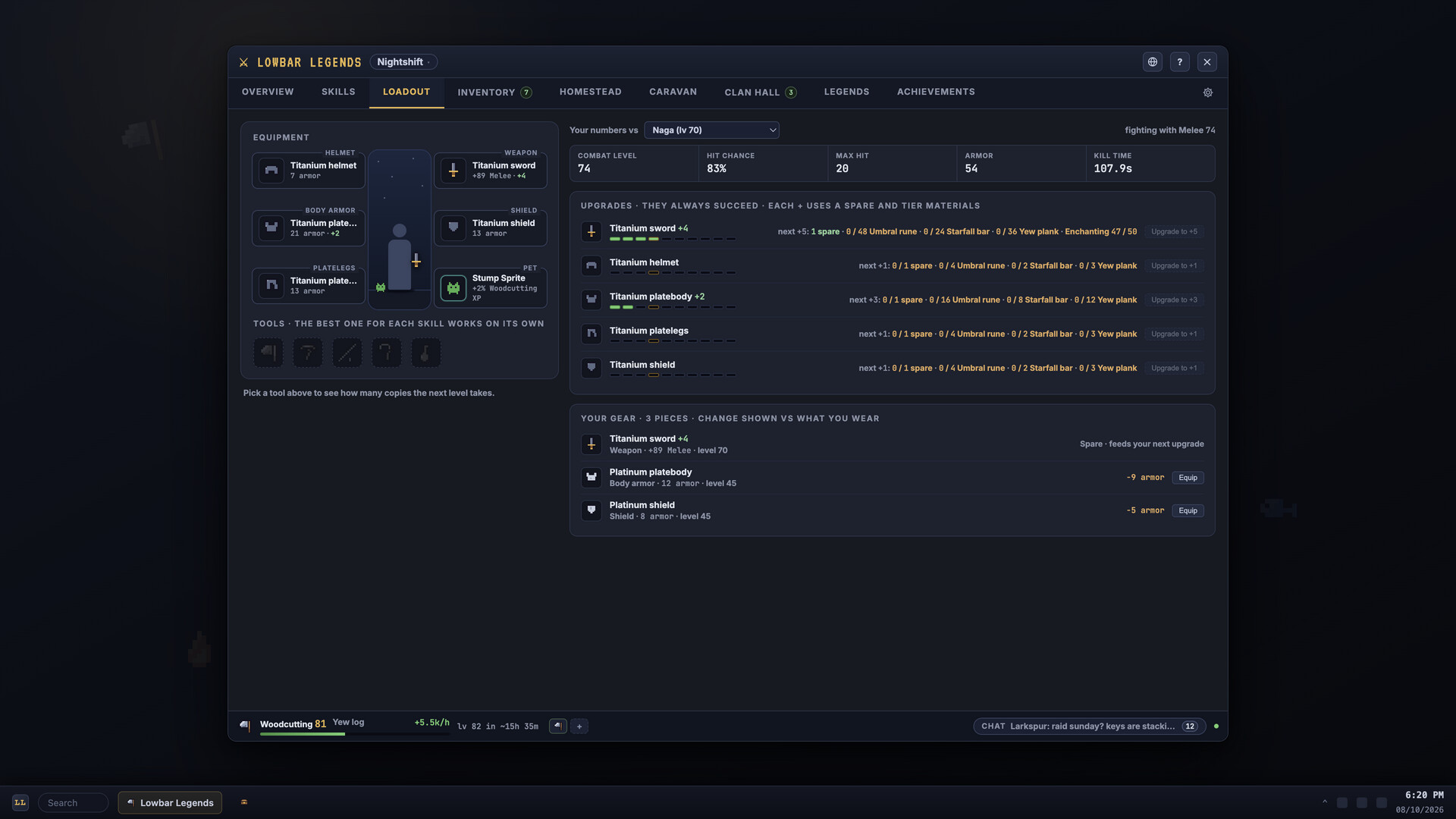The width and height of the screenshot is (1456, 819).
Task: Select the empty axe tool slot
Action: pyautogui.click(x=268, y=353)
